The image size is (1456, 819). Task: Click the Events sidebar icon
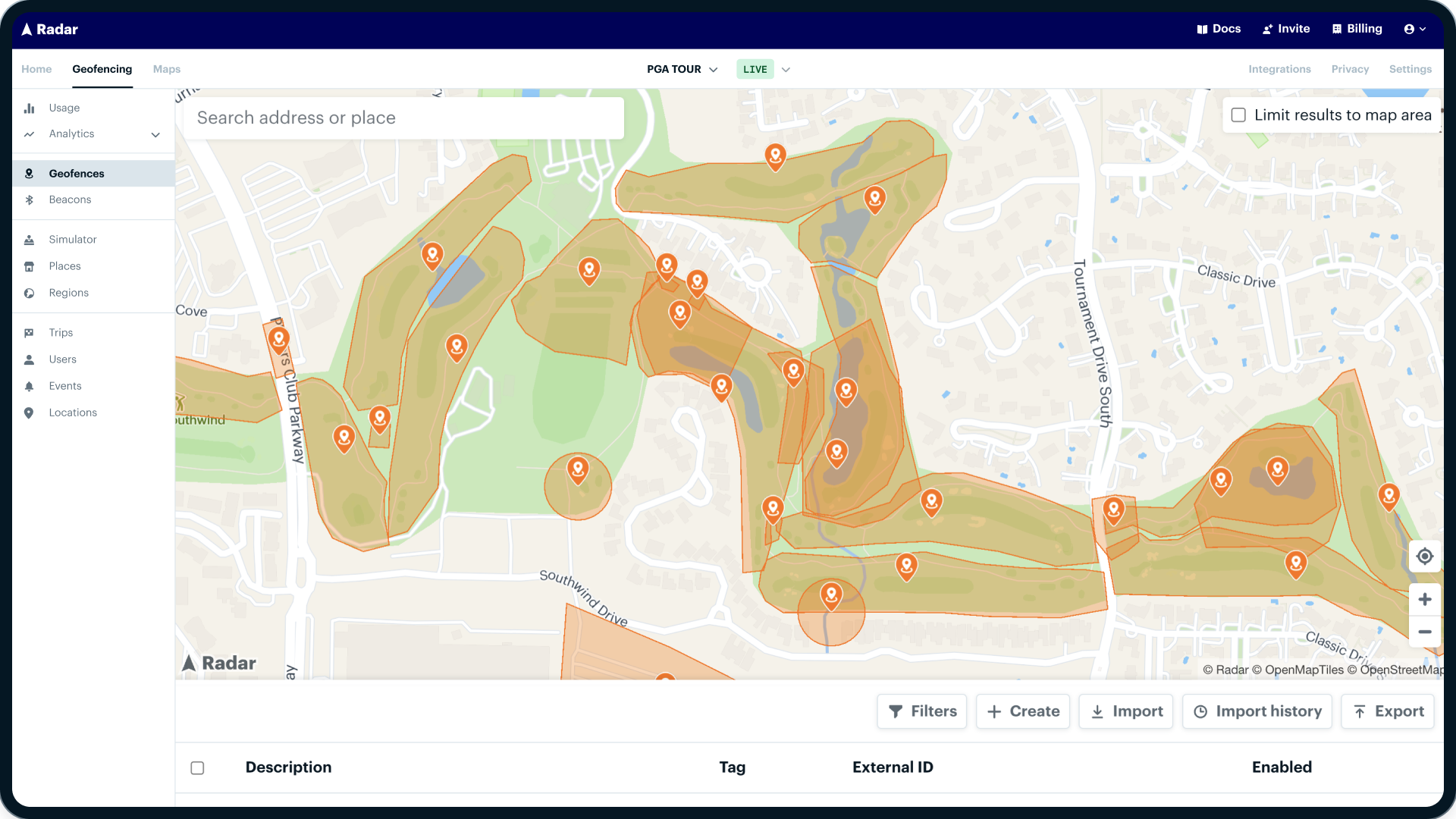click(x=29, y=386)
